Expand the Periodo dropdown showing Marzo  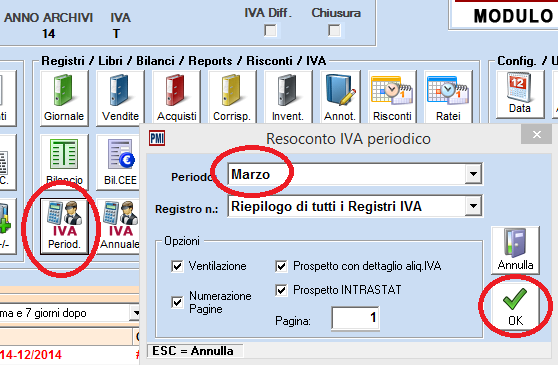coord(473,174)
